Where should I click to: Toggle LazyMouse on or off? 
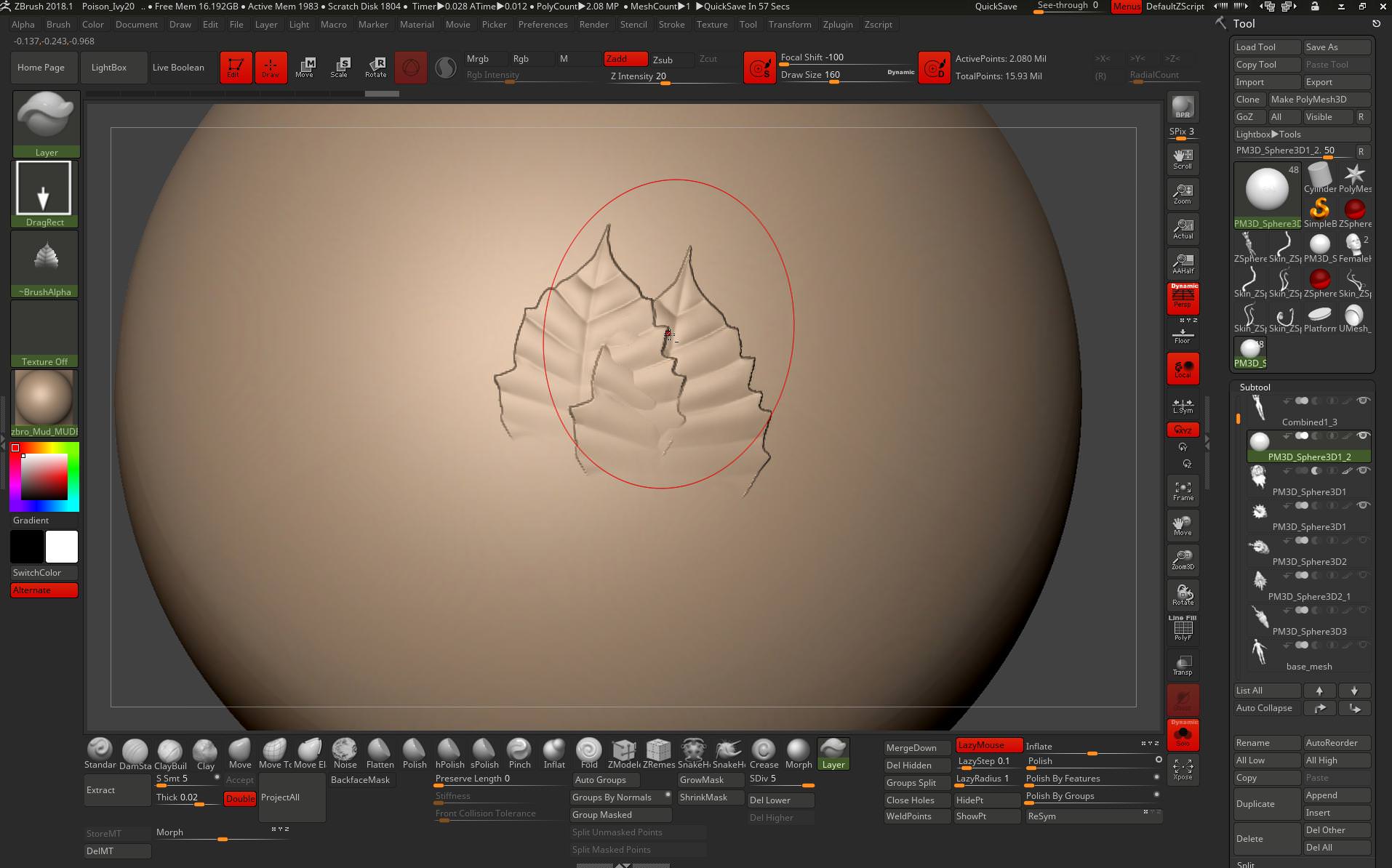[x=989, y=744]
